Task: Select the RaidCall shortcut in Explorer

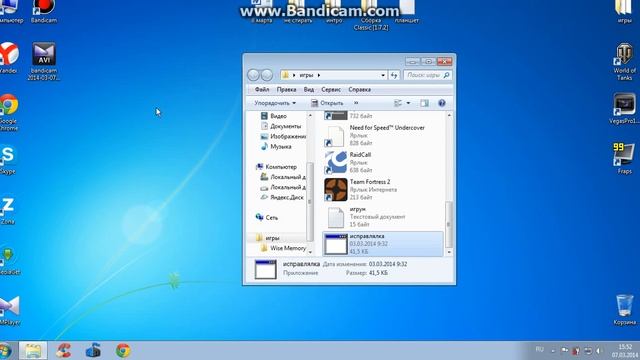Action: coord(383,162)
